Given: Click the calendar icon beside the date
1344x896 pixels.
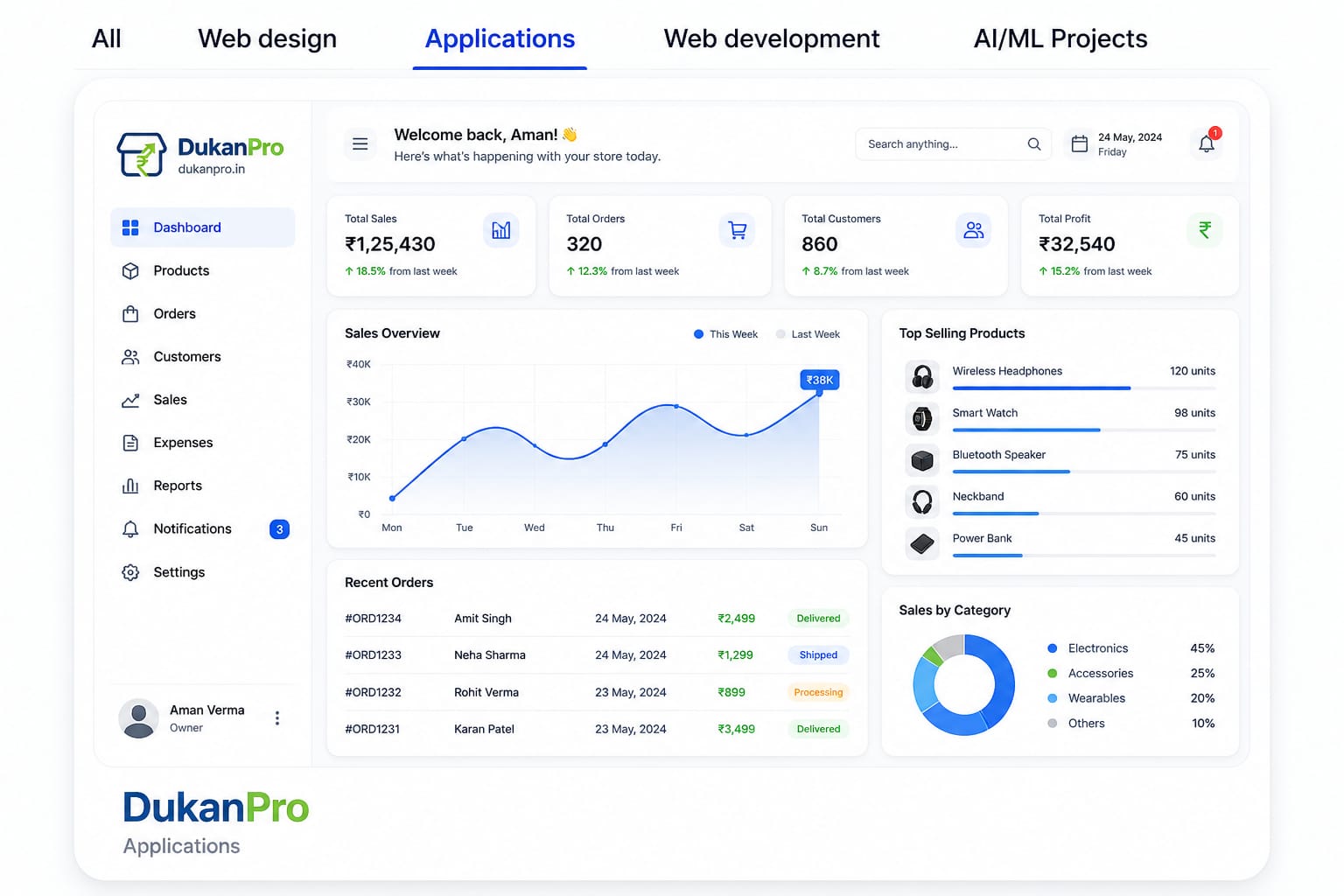Looking at the screenshot, I should [1080, 144].
